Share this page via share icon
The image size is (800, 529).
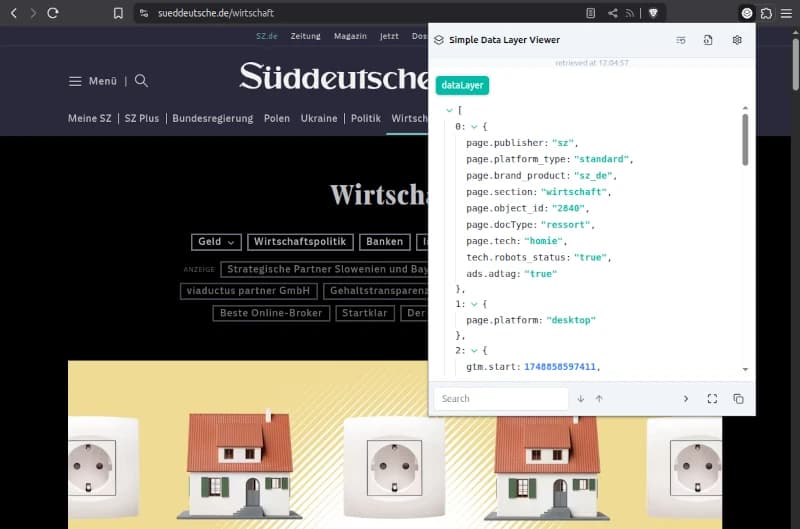613,13
